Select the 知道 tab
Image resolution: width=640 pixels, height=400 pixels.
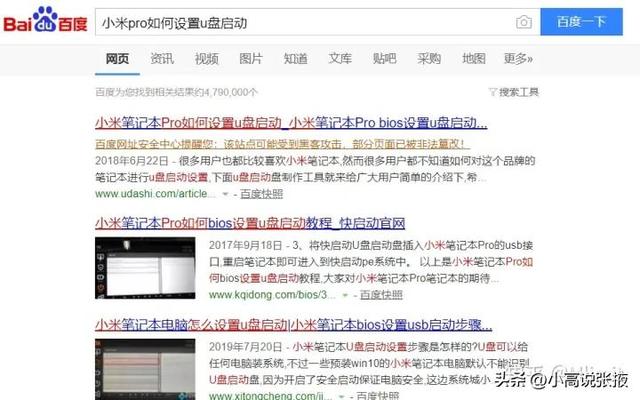coord(296,59)
